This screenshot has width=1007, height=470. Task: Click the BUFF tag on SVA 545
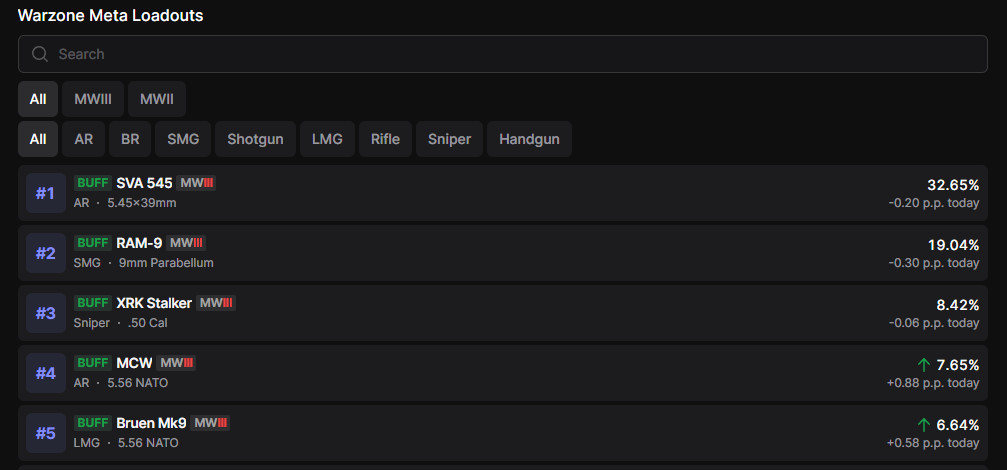pyautogui.click(x=93, y=183)
